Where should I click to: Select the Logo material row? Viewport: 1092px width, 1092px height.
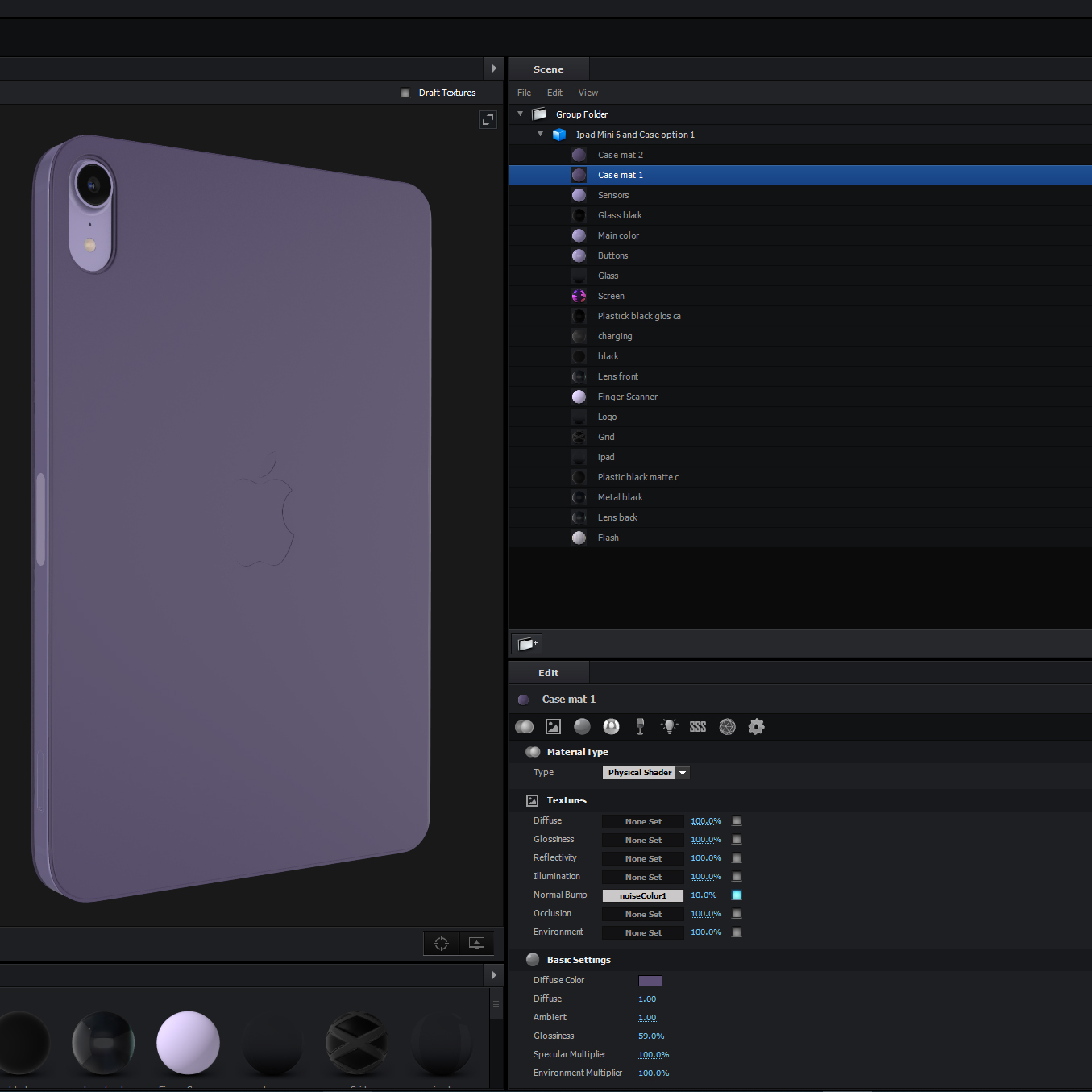tap(800, 417)
